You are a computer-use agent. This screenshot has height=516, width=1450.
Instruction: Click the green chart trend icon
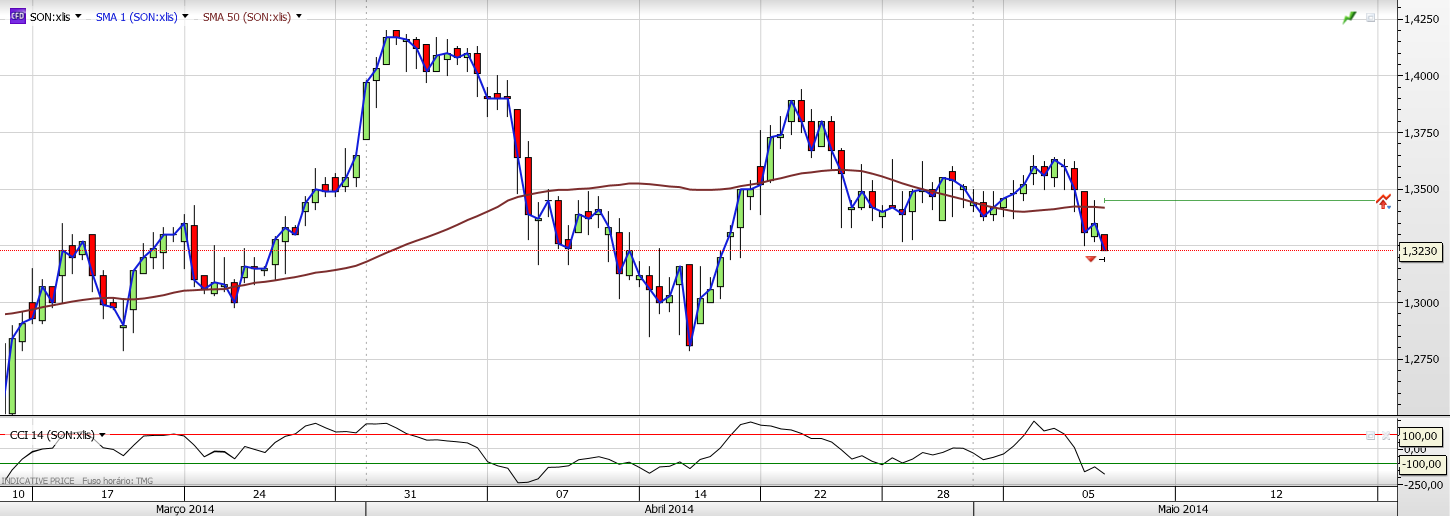click(1350, 17)
